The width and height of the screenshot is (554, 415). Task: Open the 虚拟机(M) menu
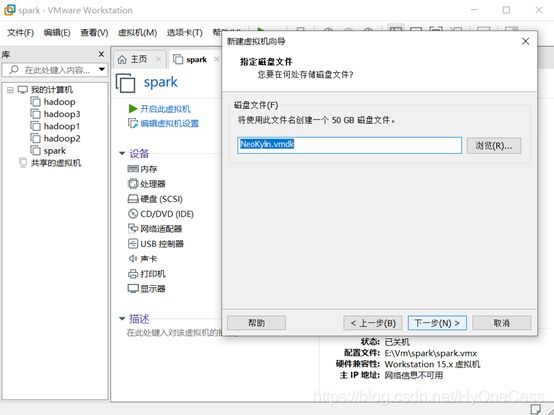click(x=137, y=32)
